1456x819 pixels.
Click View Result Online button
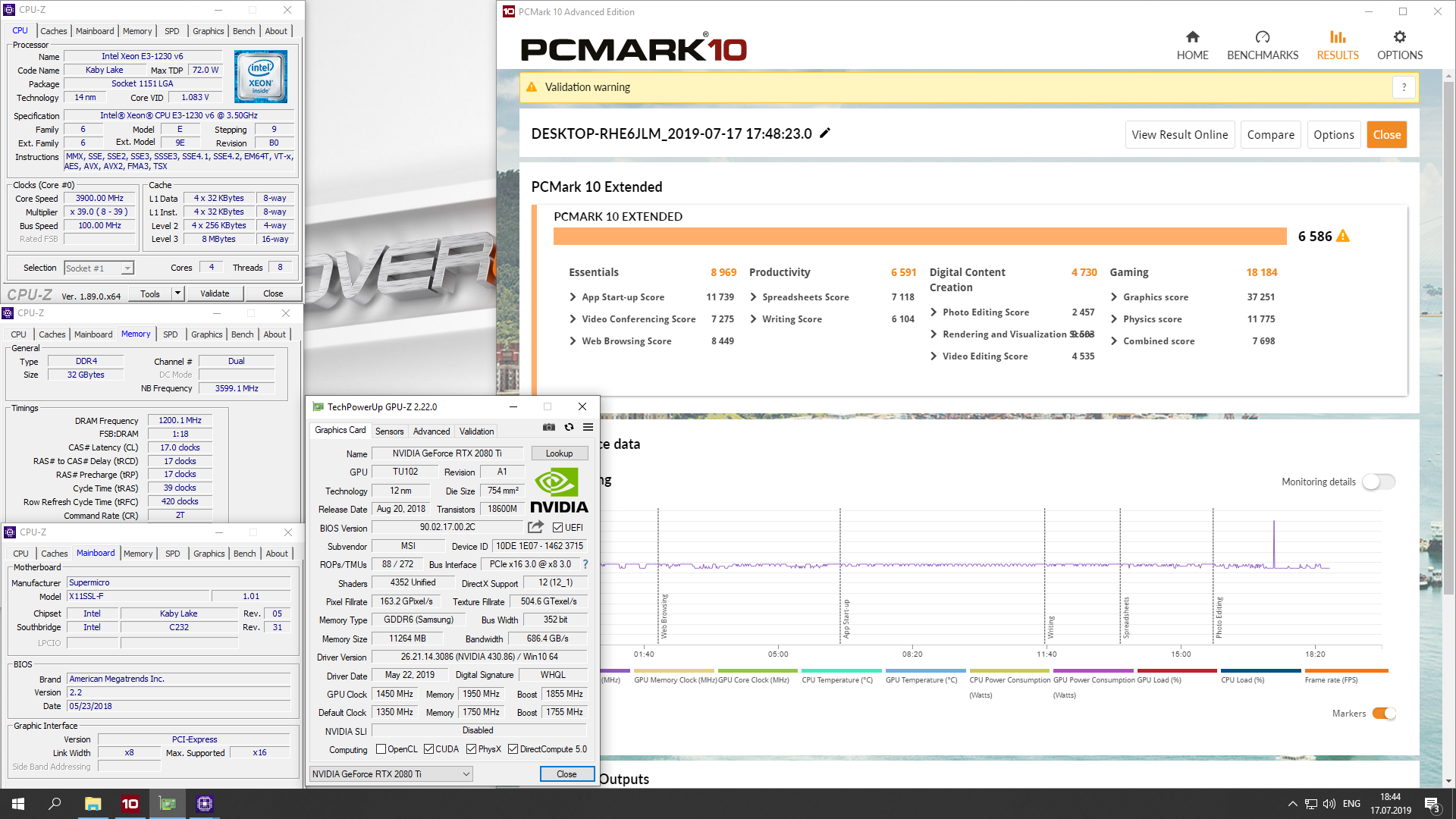[x=1180, y=135]
